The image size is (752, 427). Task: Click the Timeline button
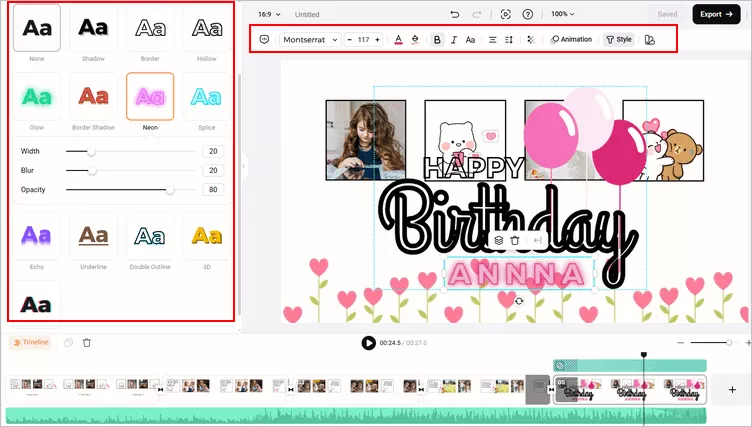click(x=31, y=342)
